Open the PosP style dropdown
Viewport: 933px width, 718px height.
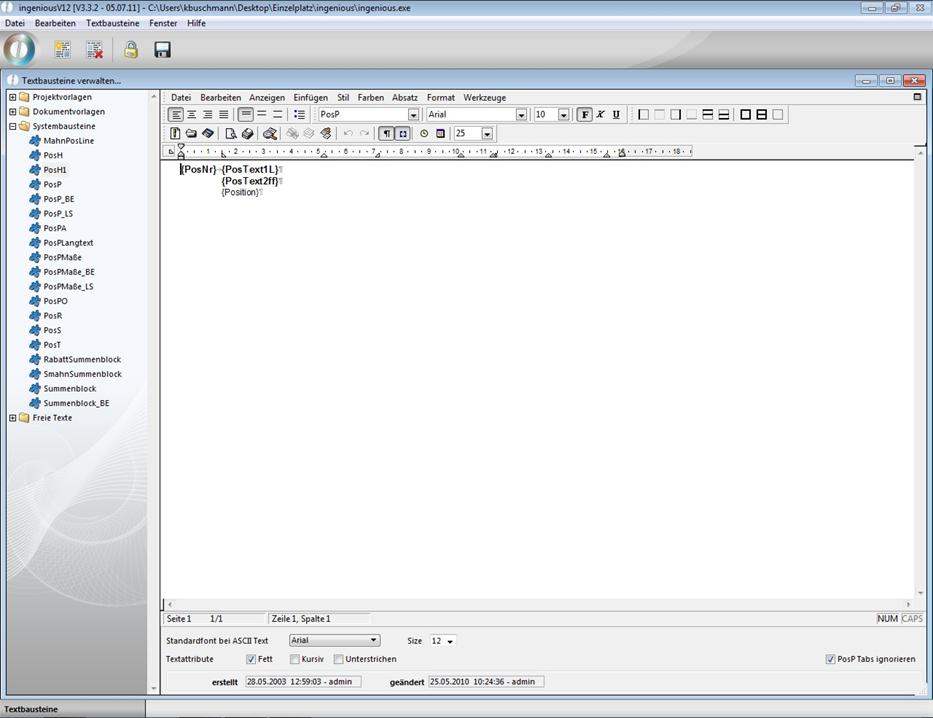(413, 115)
